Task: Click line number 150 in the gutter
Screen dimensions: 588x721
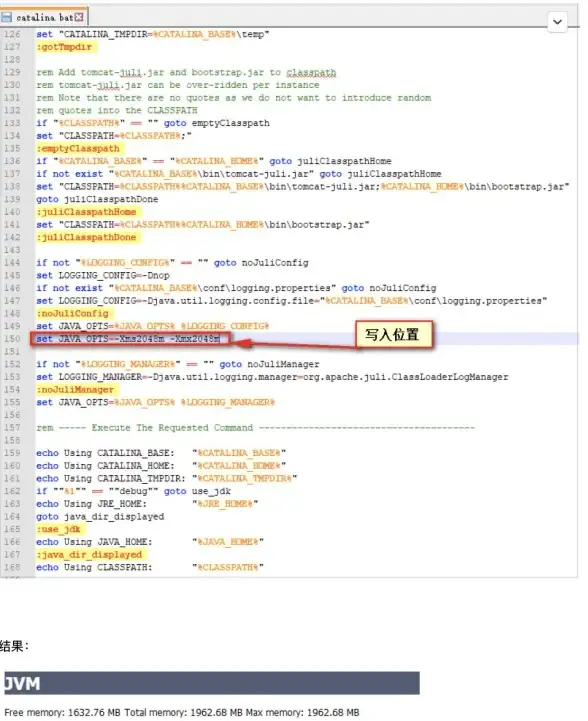Action: click(12, 339)
